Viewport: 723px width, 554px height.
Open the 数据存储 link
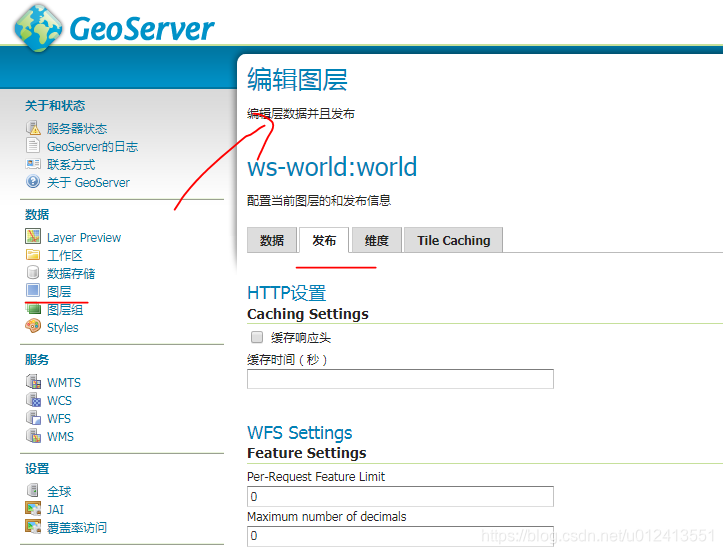71,274
